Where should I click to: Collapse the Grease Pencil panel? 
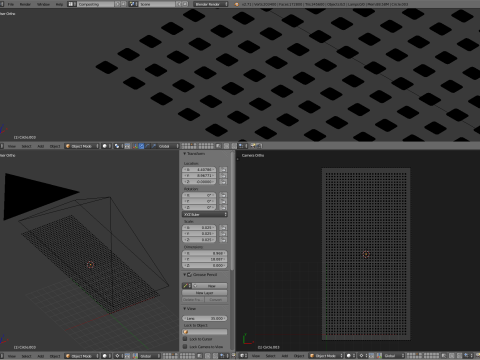click(x=184, y=275)
